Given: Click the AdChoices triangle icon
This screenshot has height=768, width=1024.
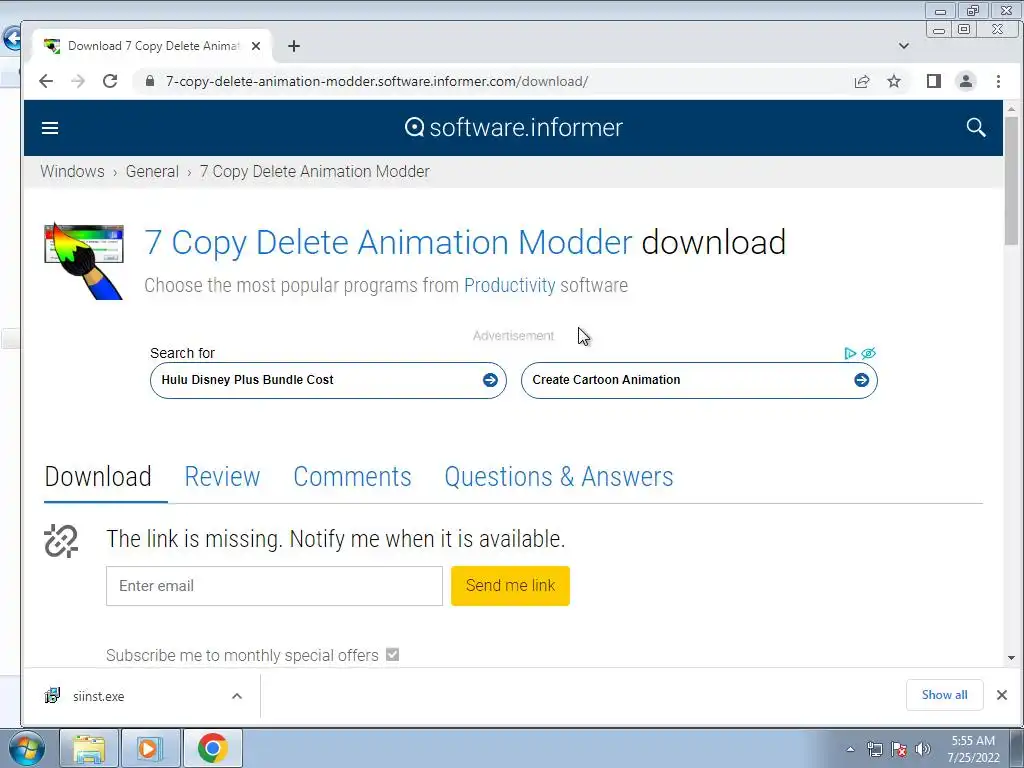Looking at the screenshot, I should (850, 353).
